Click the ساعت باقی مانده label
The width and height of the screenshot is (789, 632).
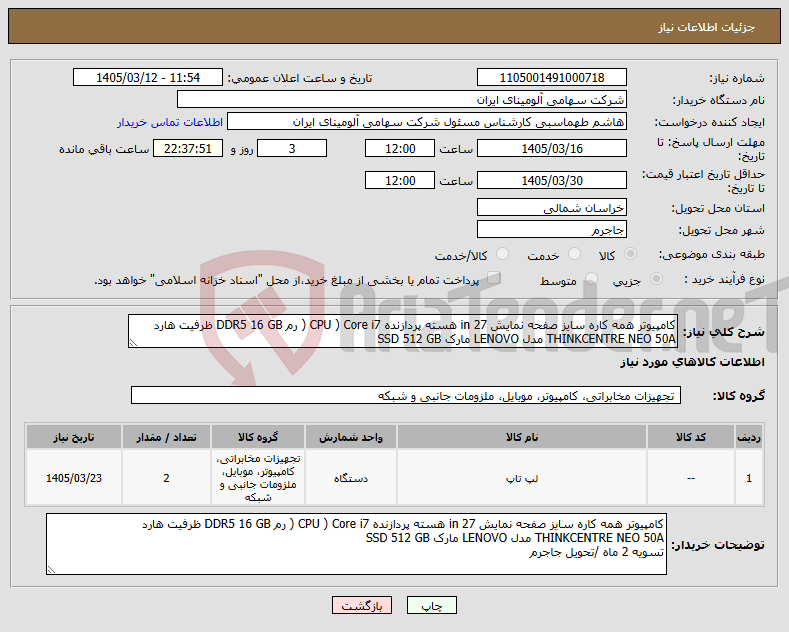pyautogui.click(x=104, y=149)
